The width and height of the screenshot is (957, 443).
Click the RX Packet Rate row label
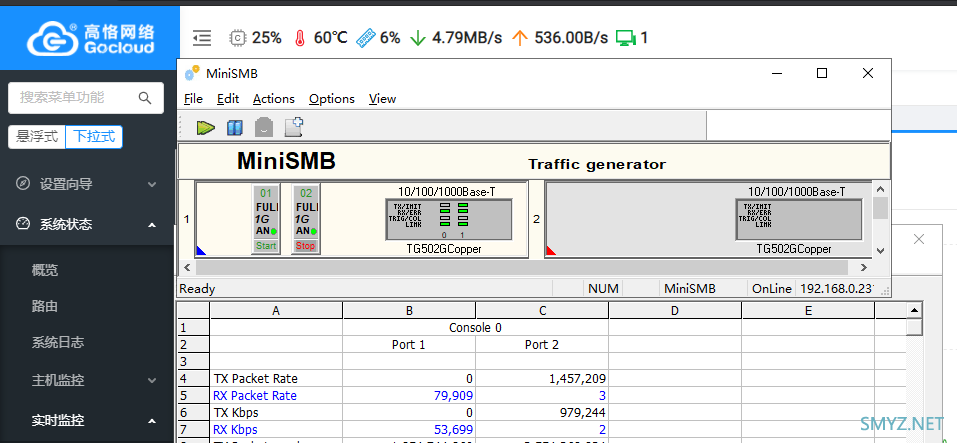click(x=255, y=395)
